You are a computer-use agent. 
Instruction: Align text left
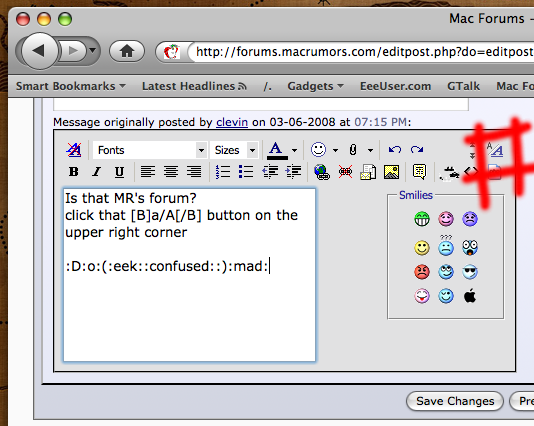pos(148,172)
